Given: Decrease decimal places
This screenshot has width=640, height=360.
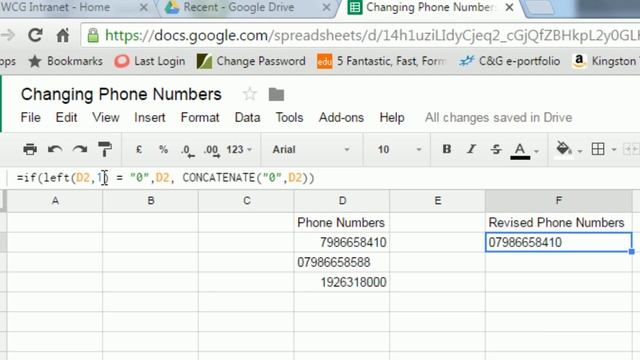Looking at the screenshot, I should (188, 150).
